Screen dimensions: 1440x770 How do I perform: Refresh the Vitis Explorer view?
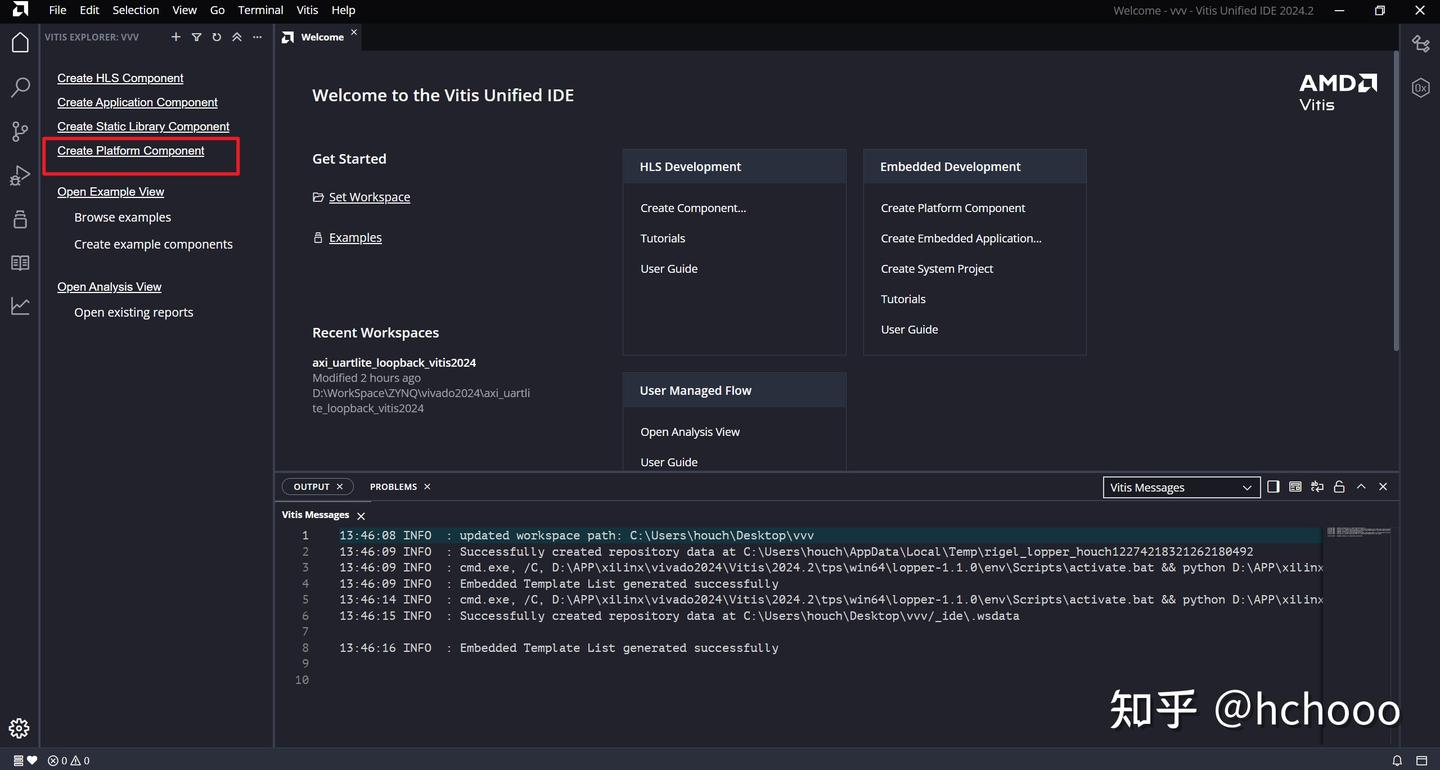(x=216, y=37)
